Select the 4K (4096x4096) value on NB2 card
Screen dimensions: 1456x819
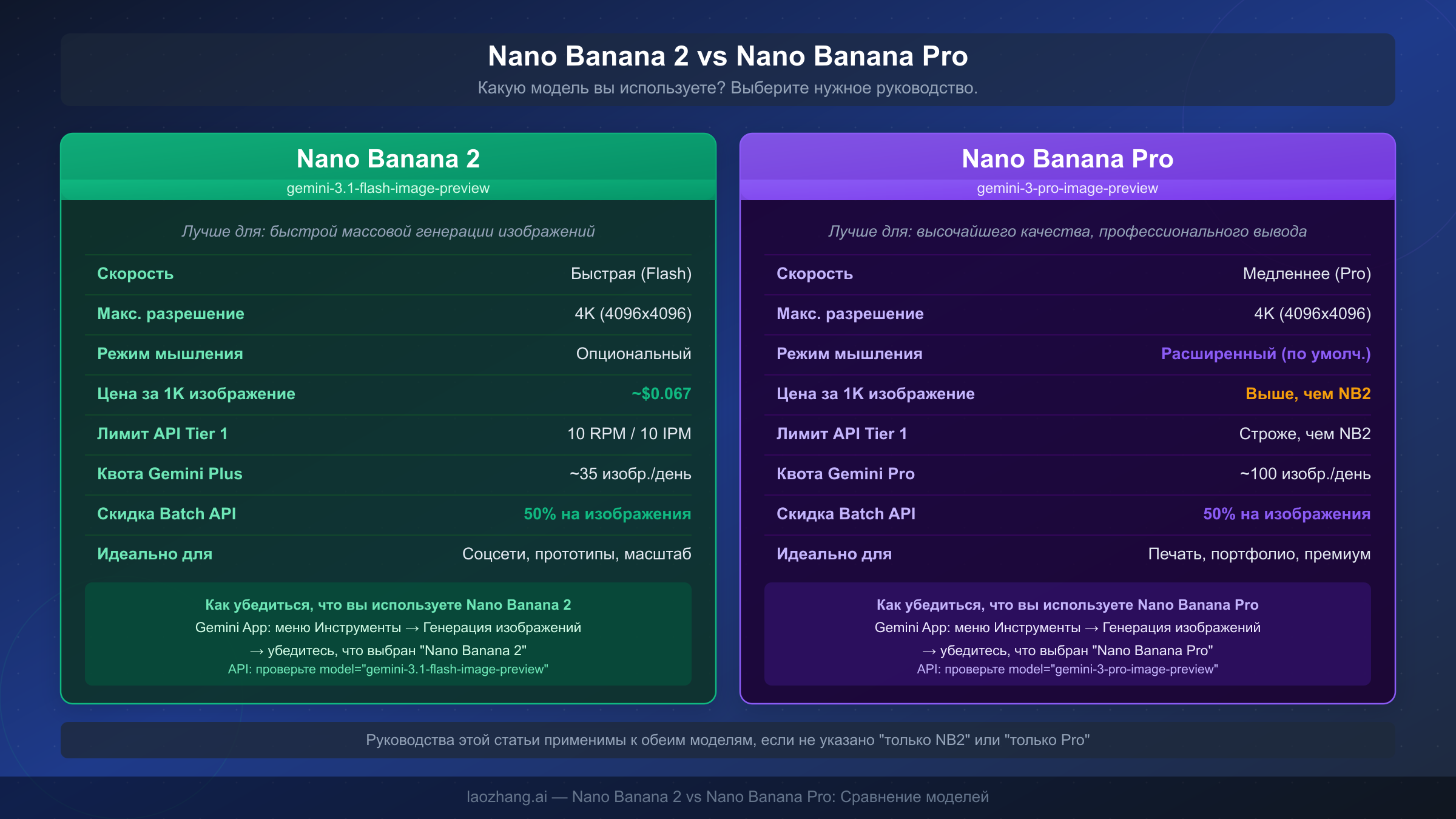[x=633, y=314]
